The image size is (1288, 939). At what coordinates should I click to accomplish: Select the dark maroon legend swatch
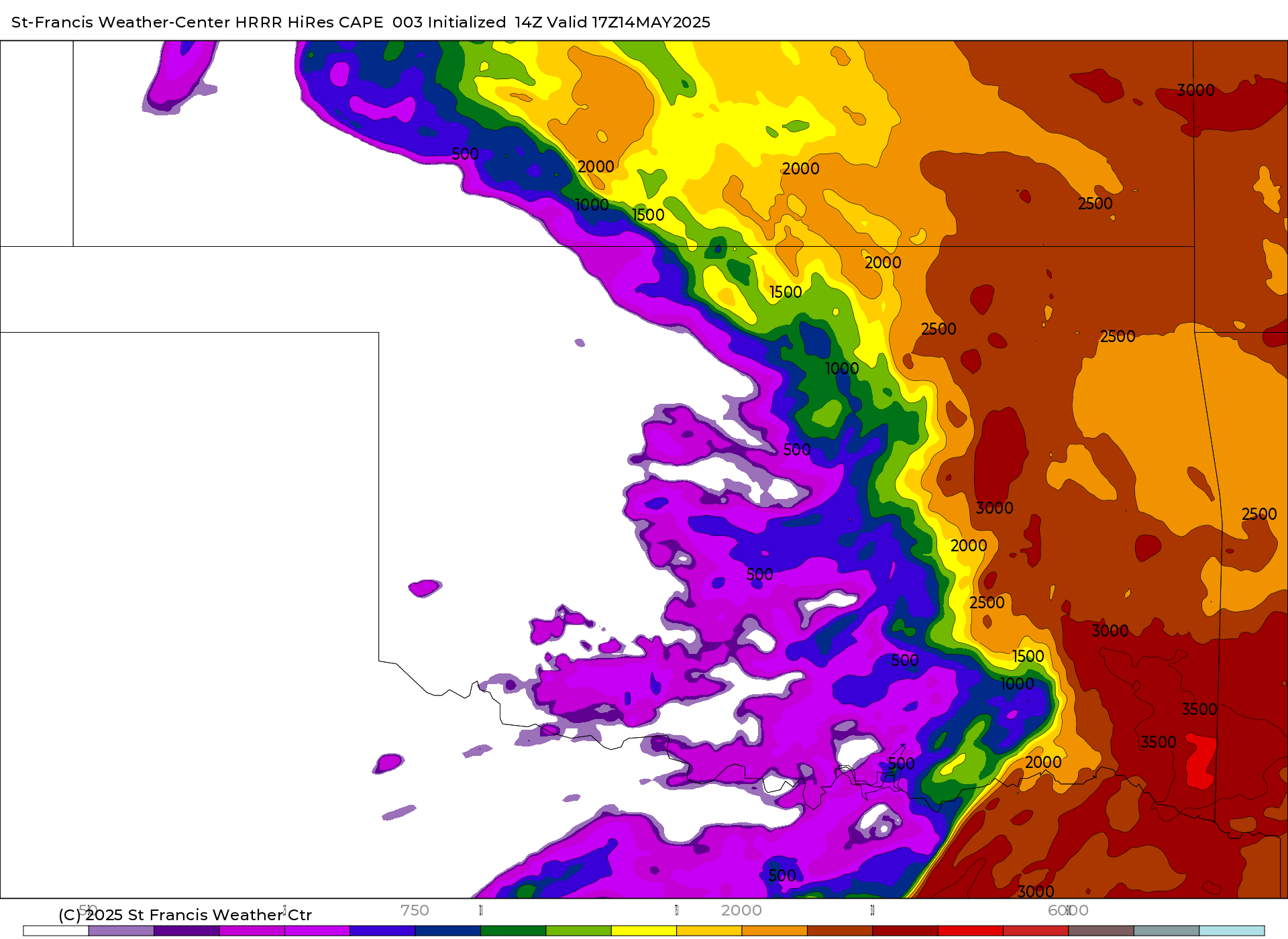coord(905,930)
